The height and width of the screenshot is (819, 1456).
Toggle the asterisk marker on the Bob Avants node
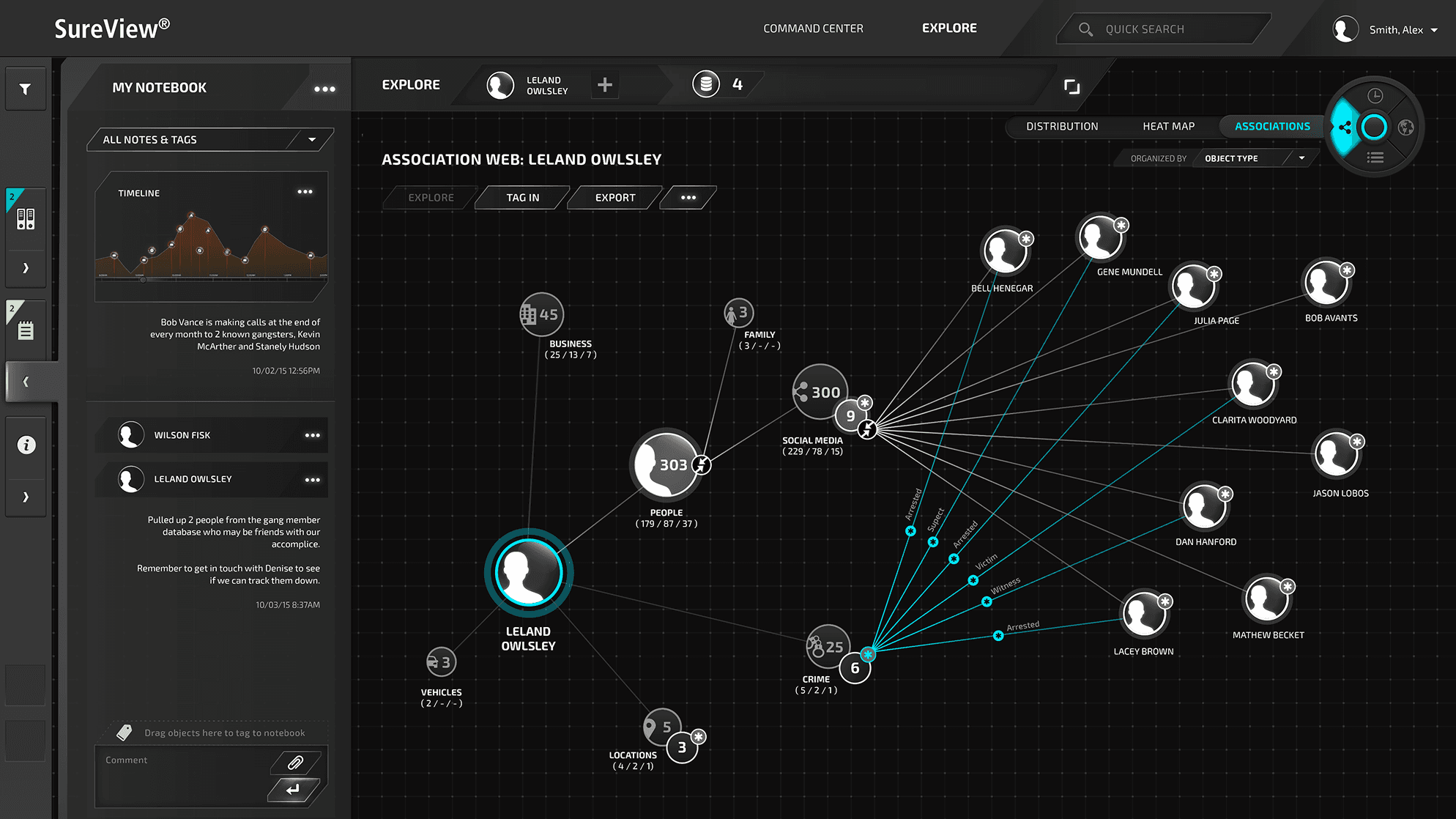(x=1347, y=270)
